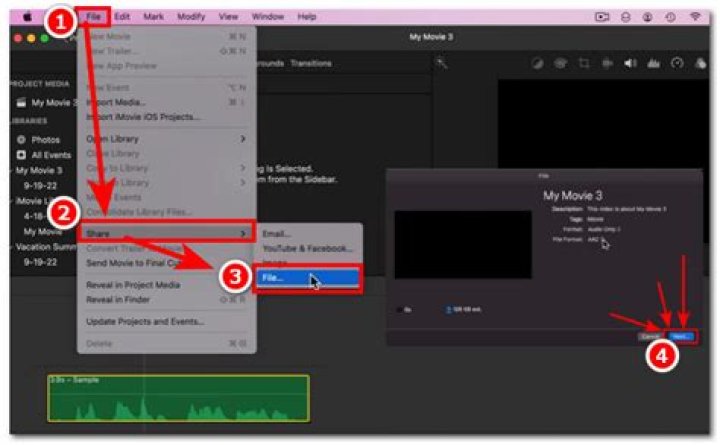Click the Apple menu logo
Image resolution: width=720 pixels, height=445 pixels.
28,17
